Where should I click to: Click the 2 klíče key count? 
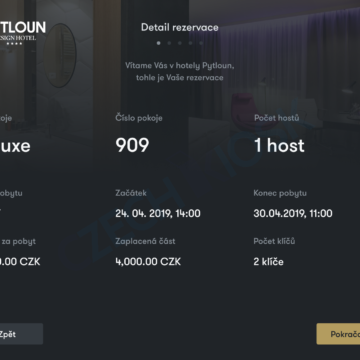pos(268,262)
